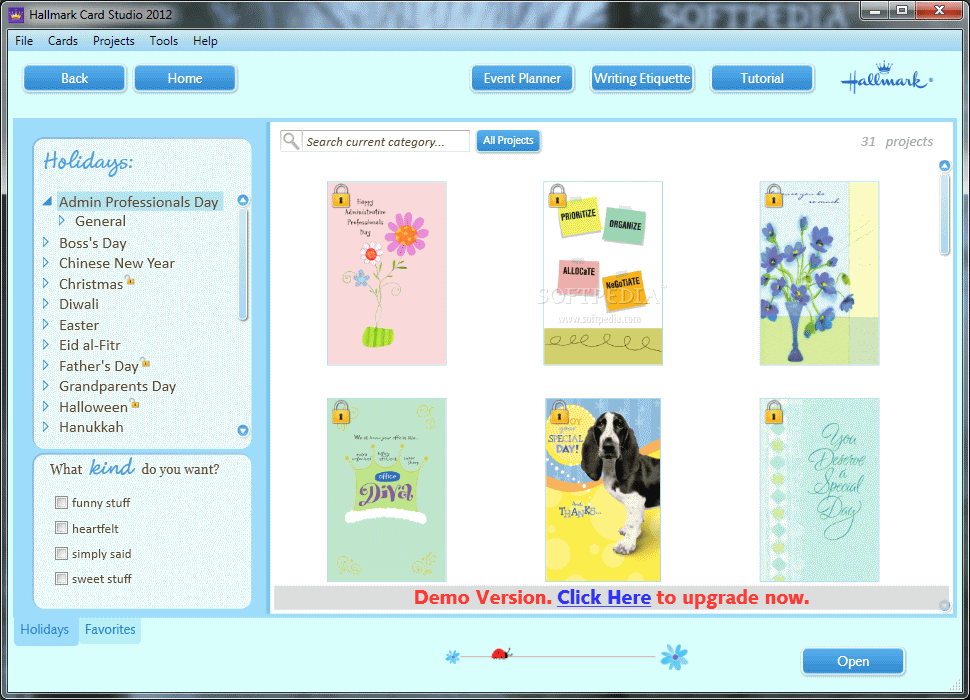The width and height of the screenshot is (970, 700).
Task: Select the blue flowers in vase card
Action: pyautogui.click(x=820, y=273)
